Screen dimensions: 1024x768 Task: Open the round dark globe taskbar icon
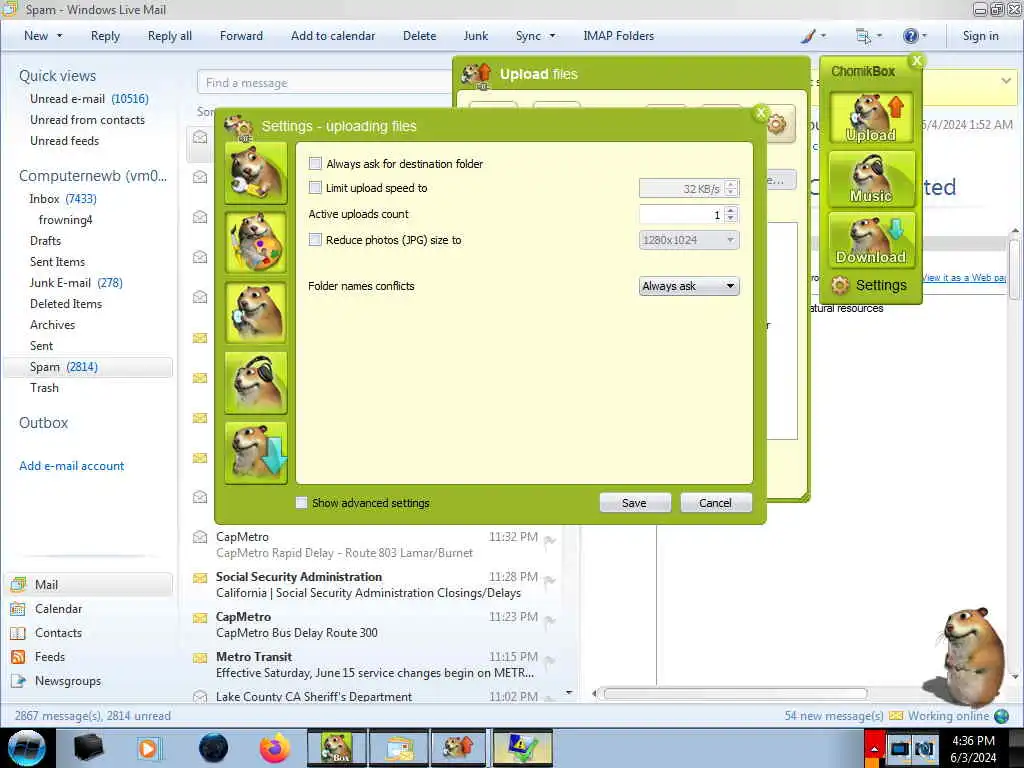point(214,748)
